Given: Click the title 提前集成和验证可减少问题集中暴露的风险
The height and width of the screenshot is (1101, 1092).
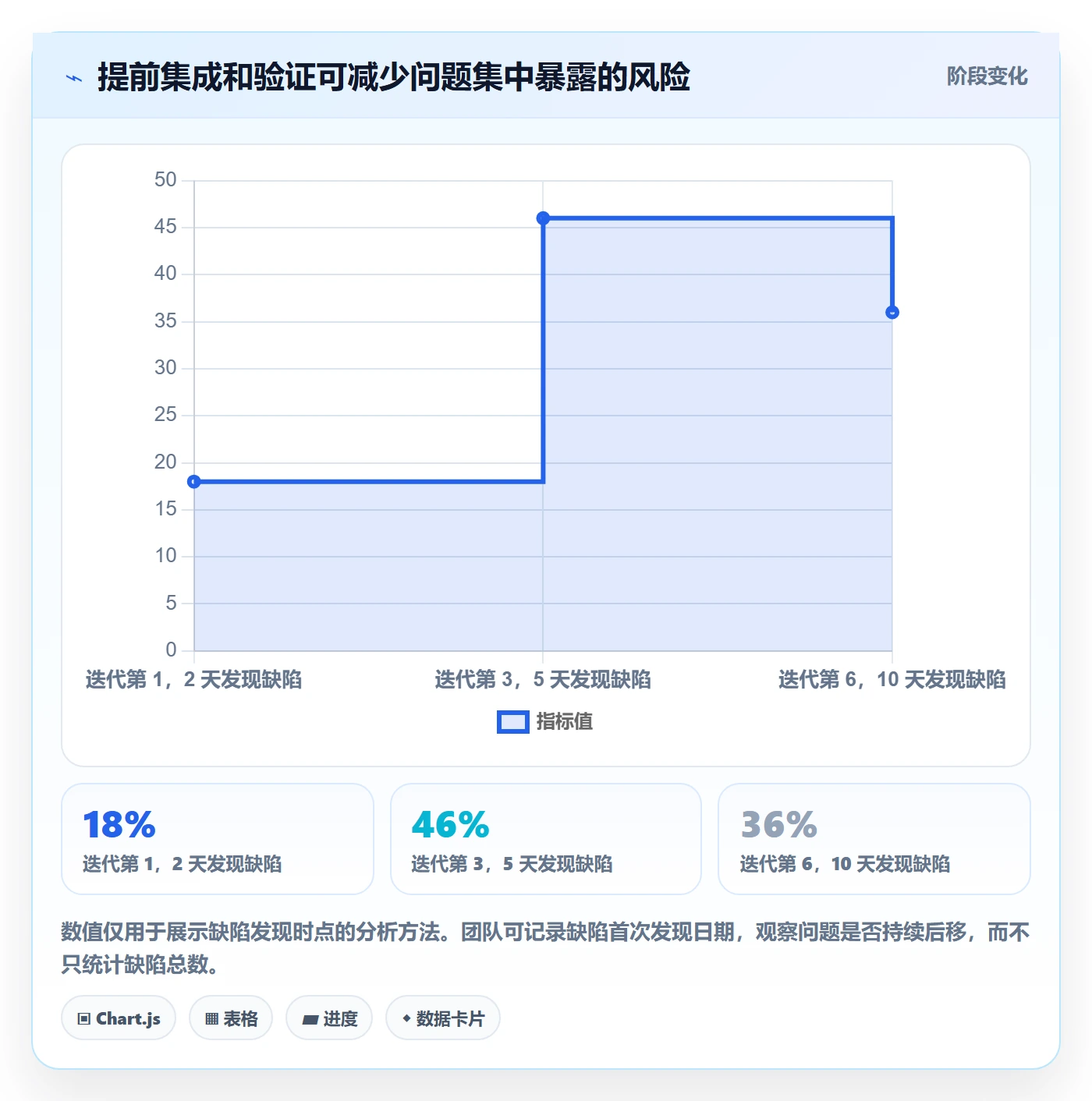Looking at the screenshot, I should pos(394,77).
